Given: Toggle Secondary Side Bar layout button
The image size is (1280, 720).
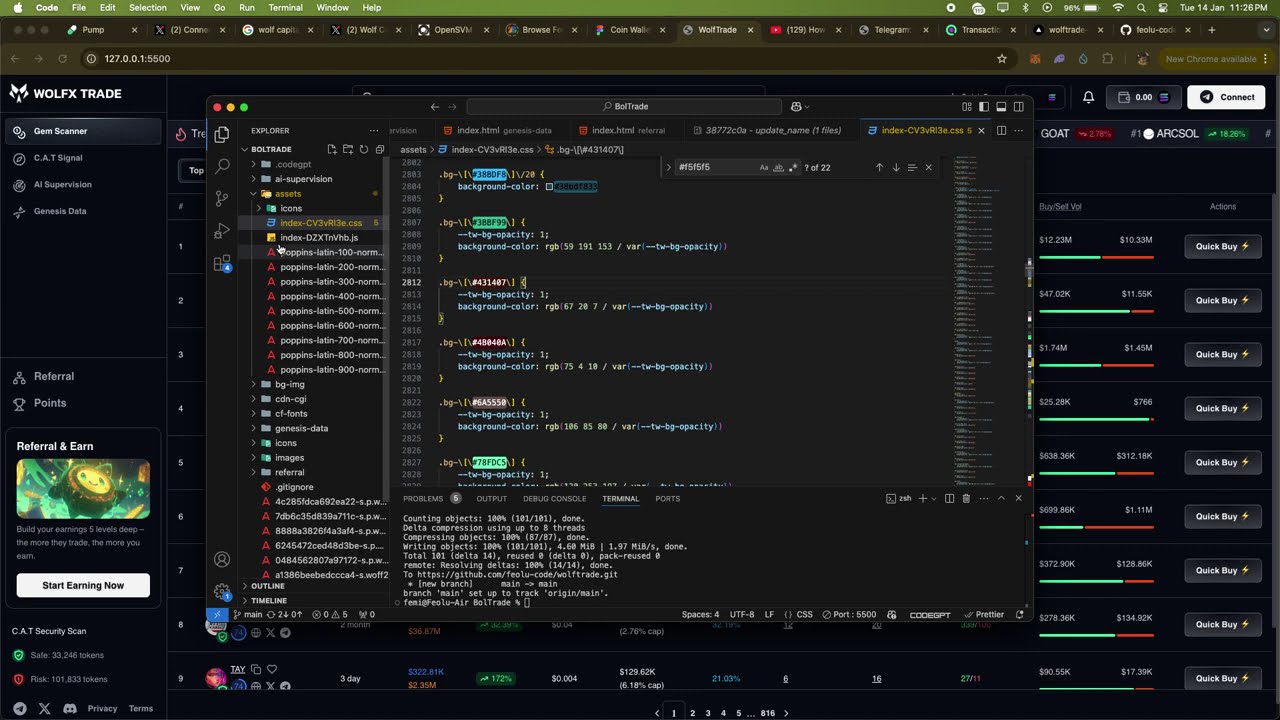Looking at the screenshot, I should tap(1018, 106).
